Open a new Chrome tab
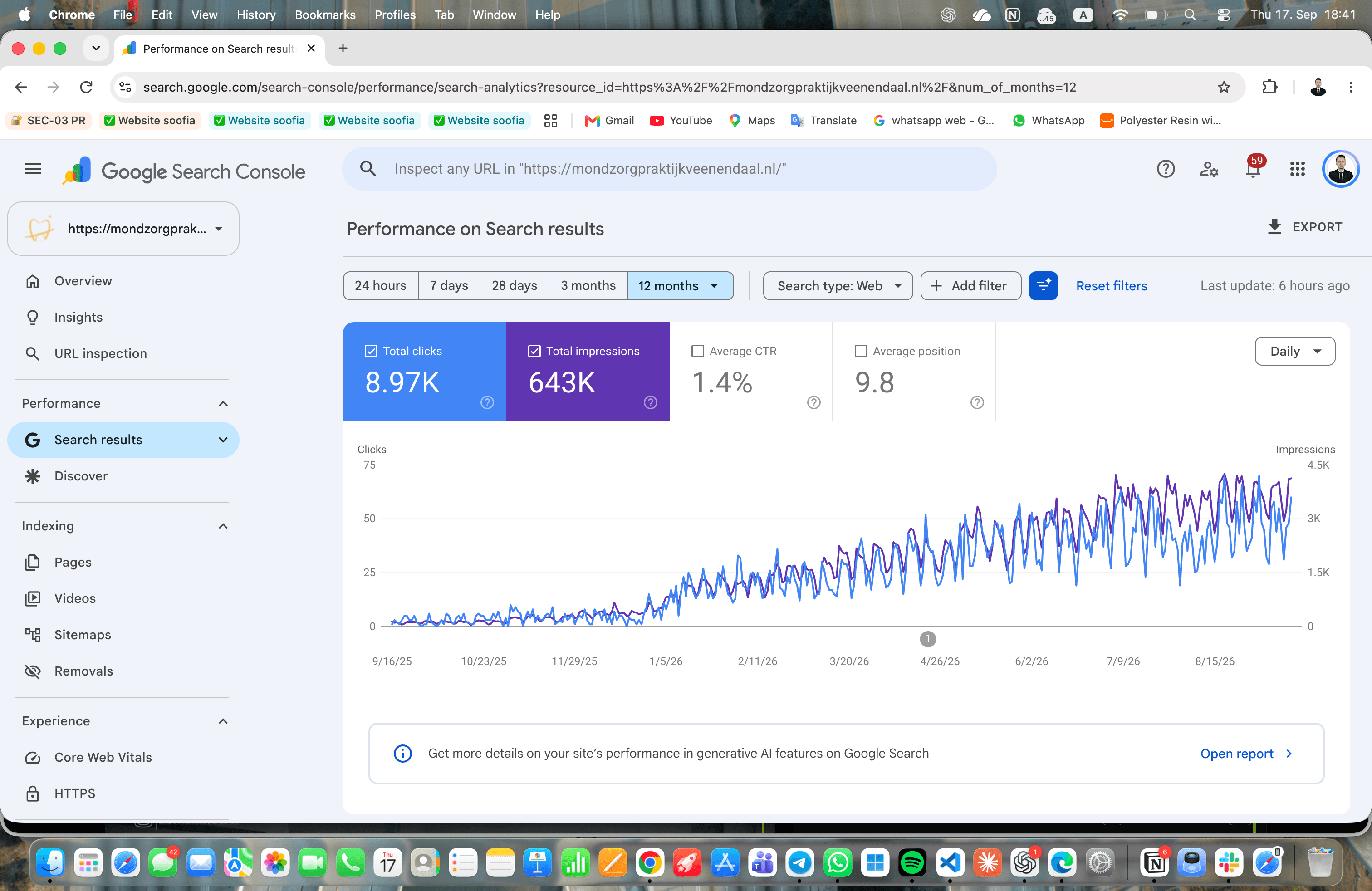 point(343,49)
